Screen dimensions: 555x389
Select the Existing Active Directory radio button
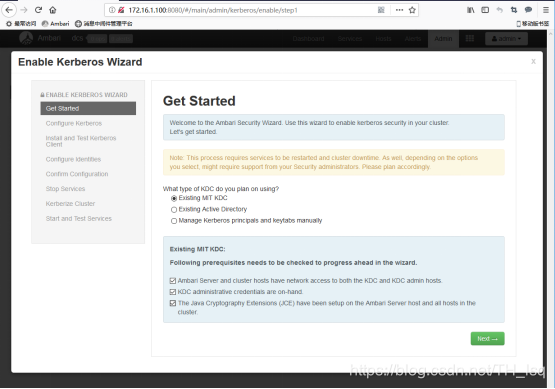coord(174,210)
